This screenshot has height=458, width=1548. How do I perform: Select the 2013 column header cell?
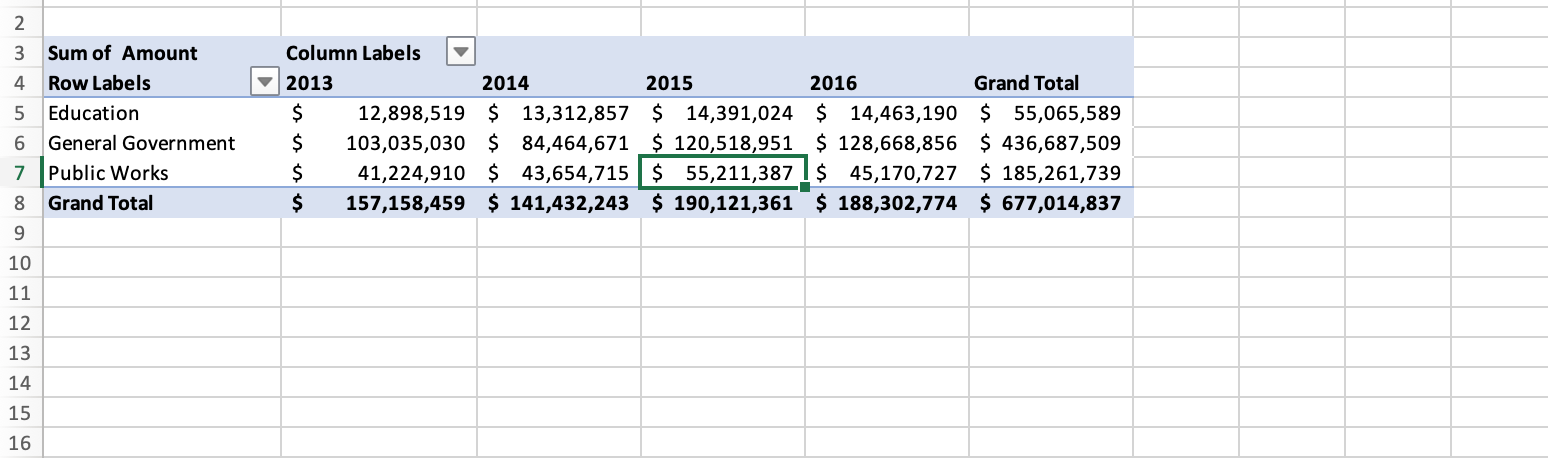pos(380,83)
